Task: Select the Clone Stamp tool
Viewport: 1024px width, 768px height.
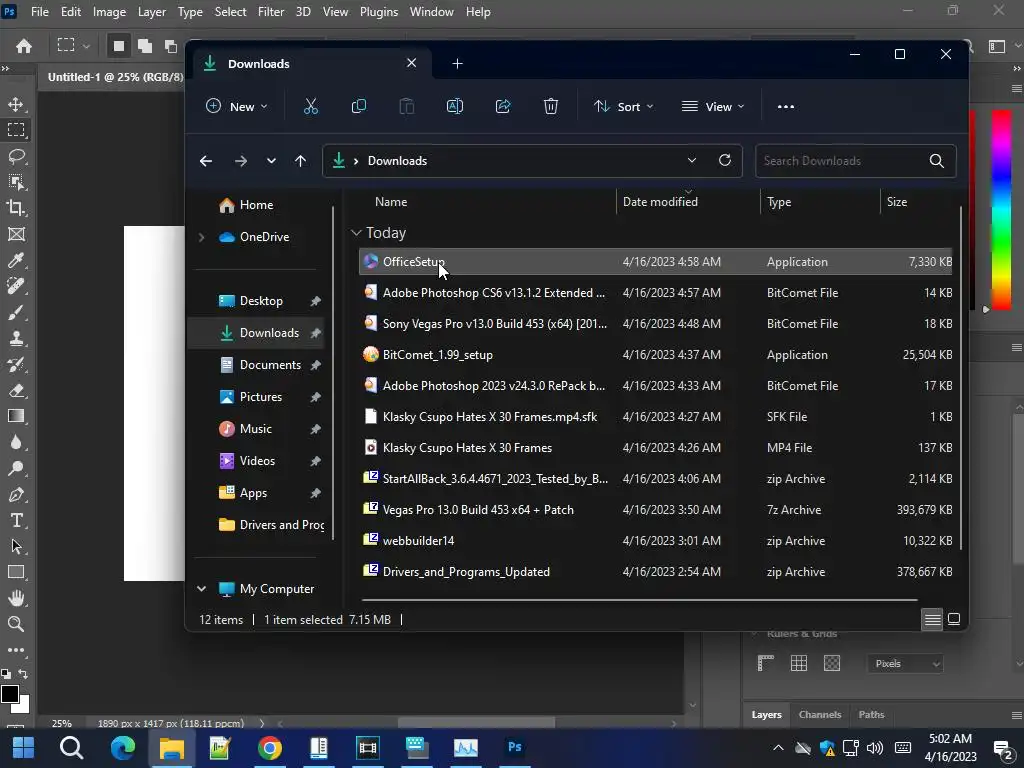Action: tap(16, 338)
